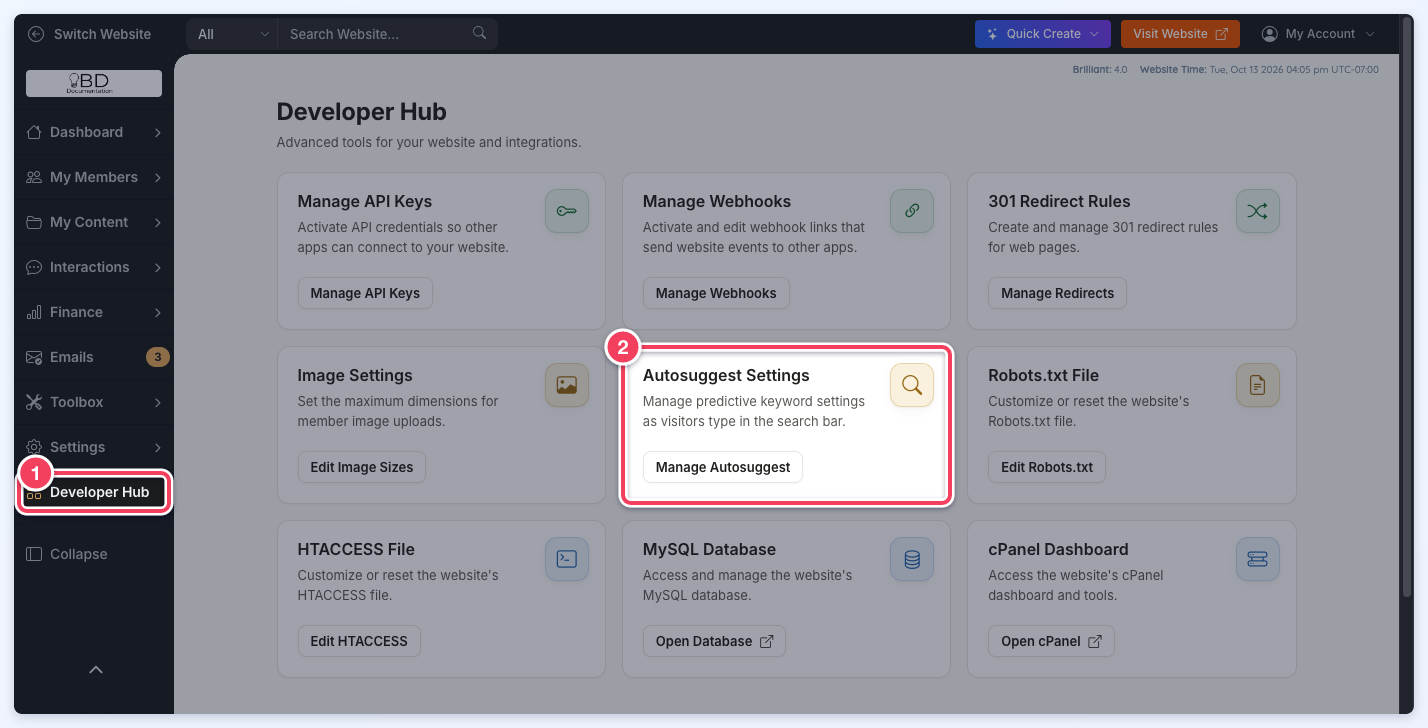The width and height of the screenshot is (1428, 728).
Task: Click the BD Documentation logo
Action: [x=94, y=83]
